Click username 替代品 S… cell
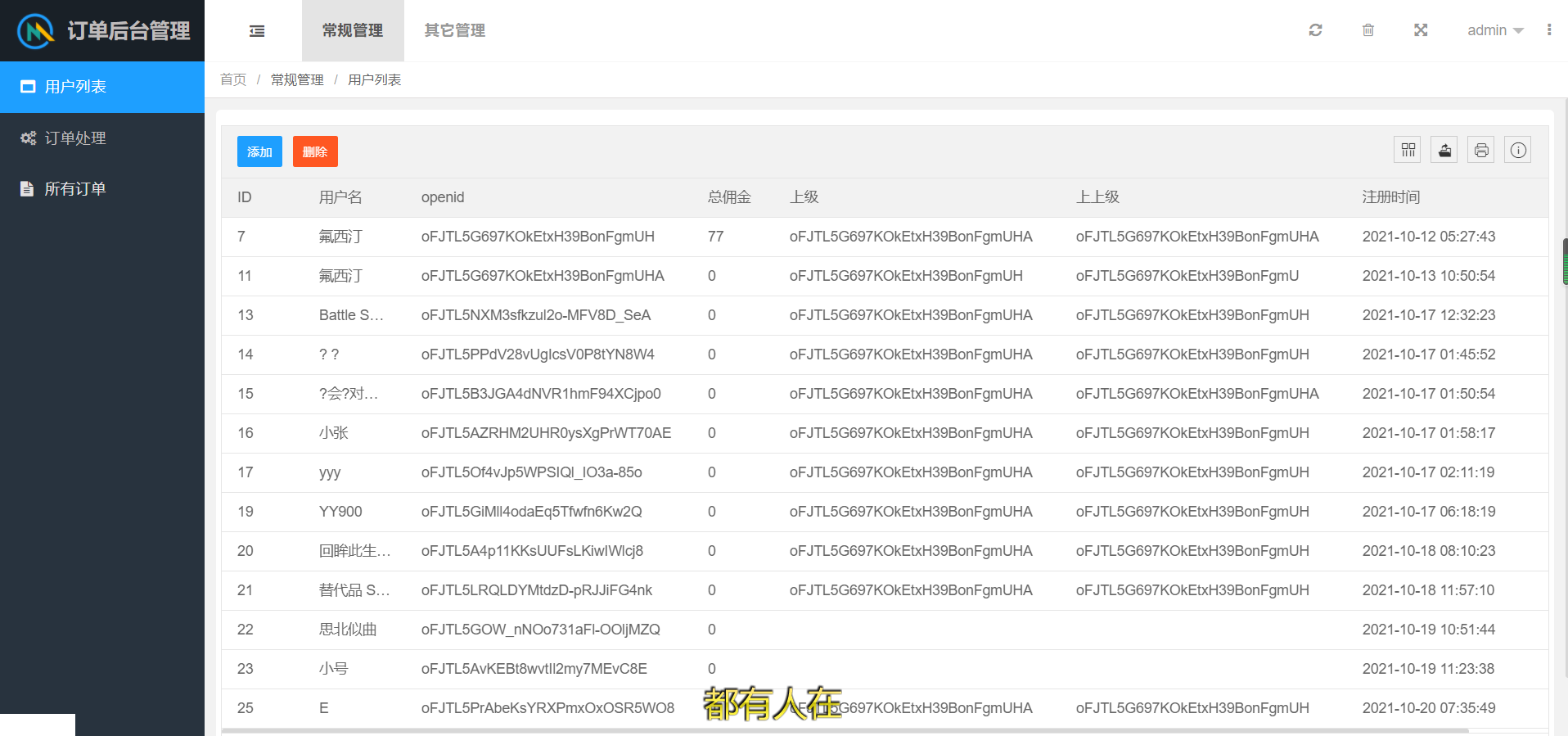 point(354,590)
